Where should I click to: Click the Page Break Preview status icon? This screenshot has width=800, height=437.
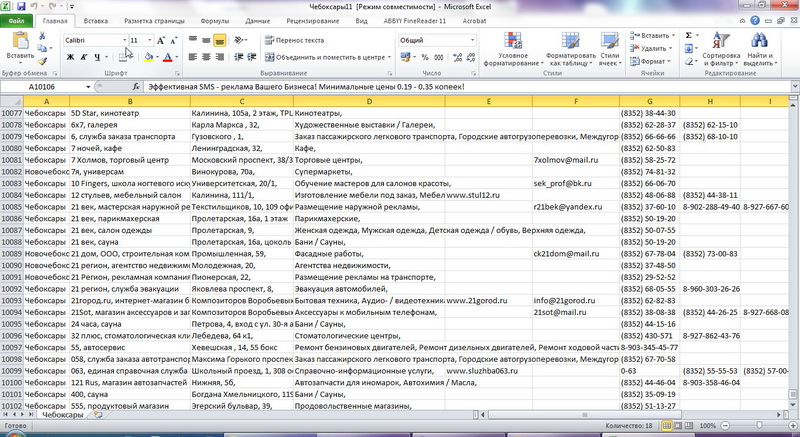coord(689,426)
